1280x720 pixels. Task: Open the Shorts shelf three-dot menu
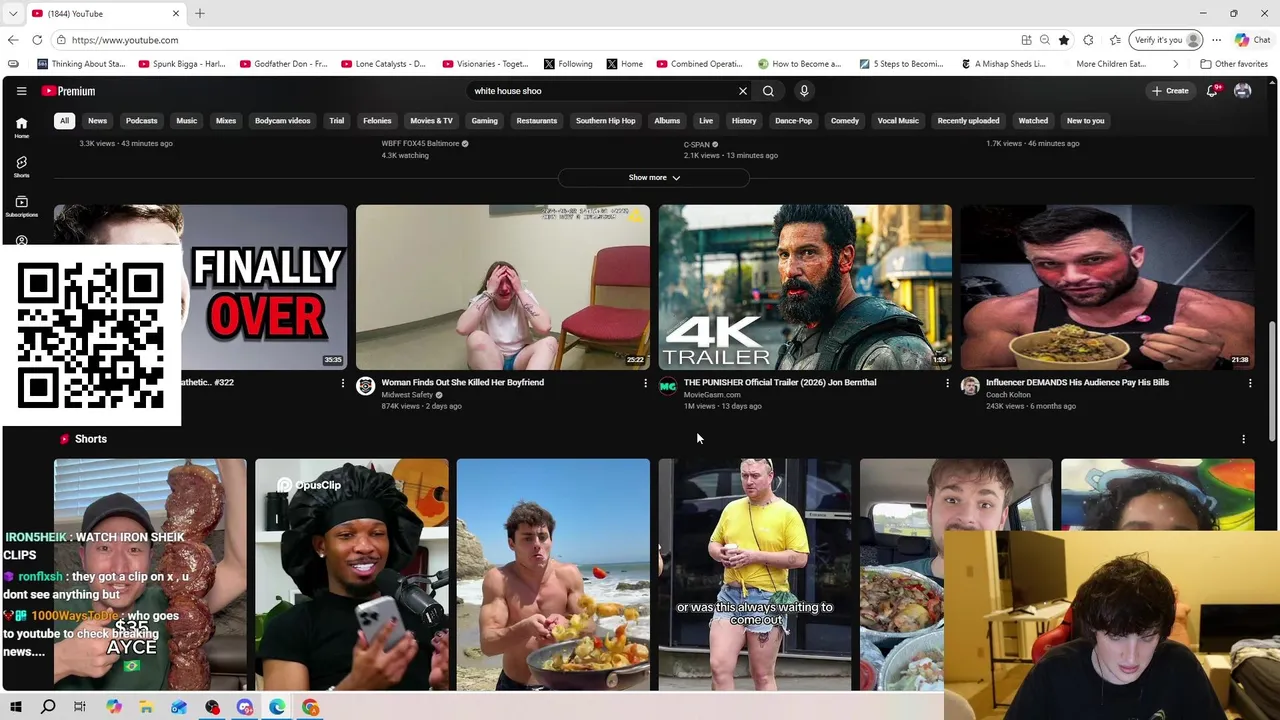tap(1243, 439)
